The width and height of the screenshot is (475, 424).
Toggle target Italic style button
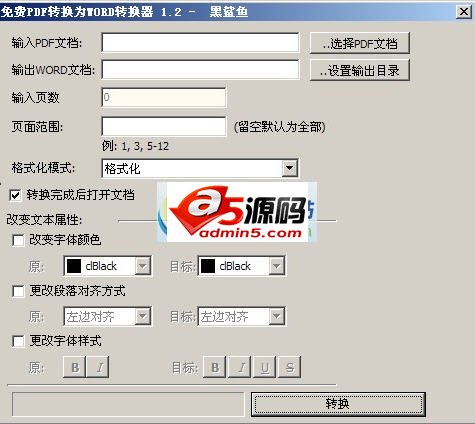pyautogui.click(x=240, y=367)
